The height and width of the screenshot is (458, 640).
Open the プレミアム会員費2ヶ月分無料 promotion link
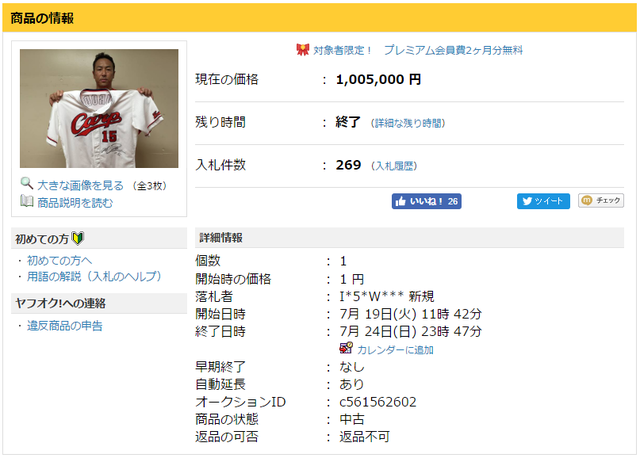pos(453,50)
